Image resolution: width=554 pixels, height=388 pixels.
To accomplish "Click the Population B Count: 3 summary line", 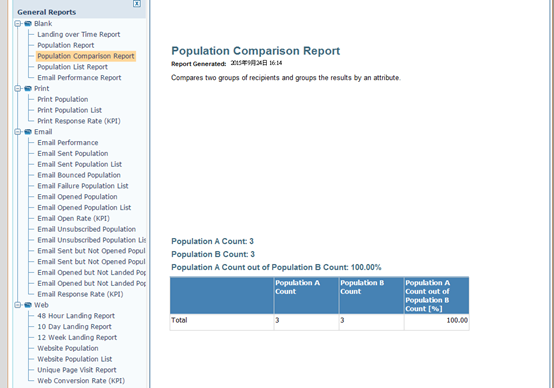I will point(213,254).
